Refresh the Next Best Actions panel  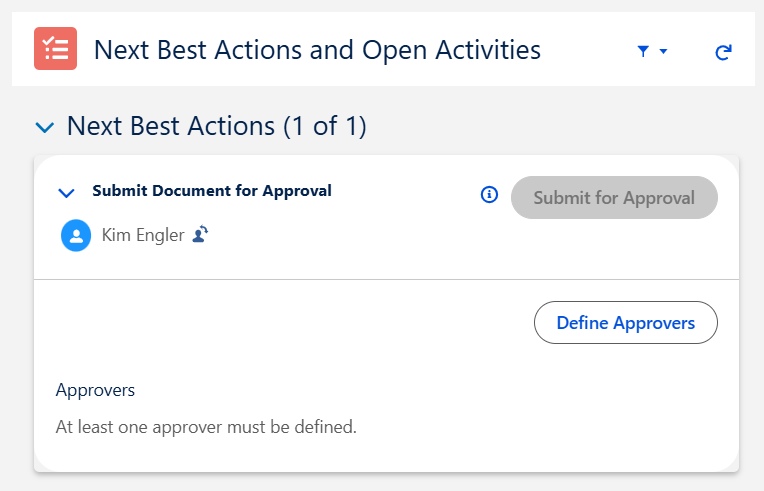[723, 52]
